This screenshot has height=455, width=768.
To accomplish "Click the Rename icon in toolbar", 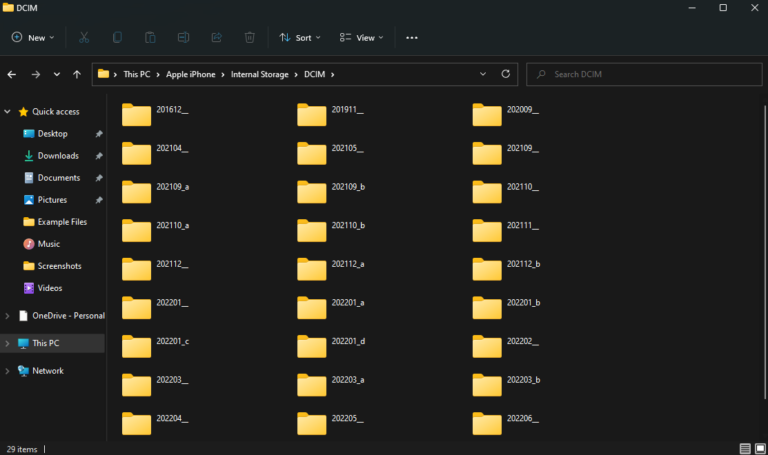I will (x=183, y=37).
